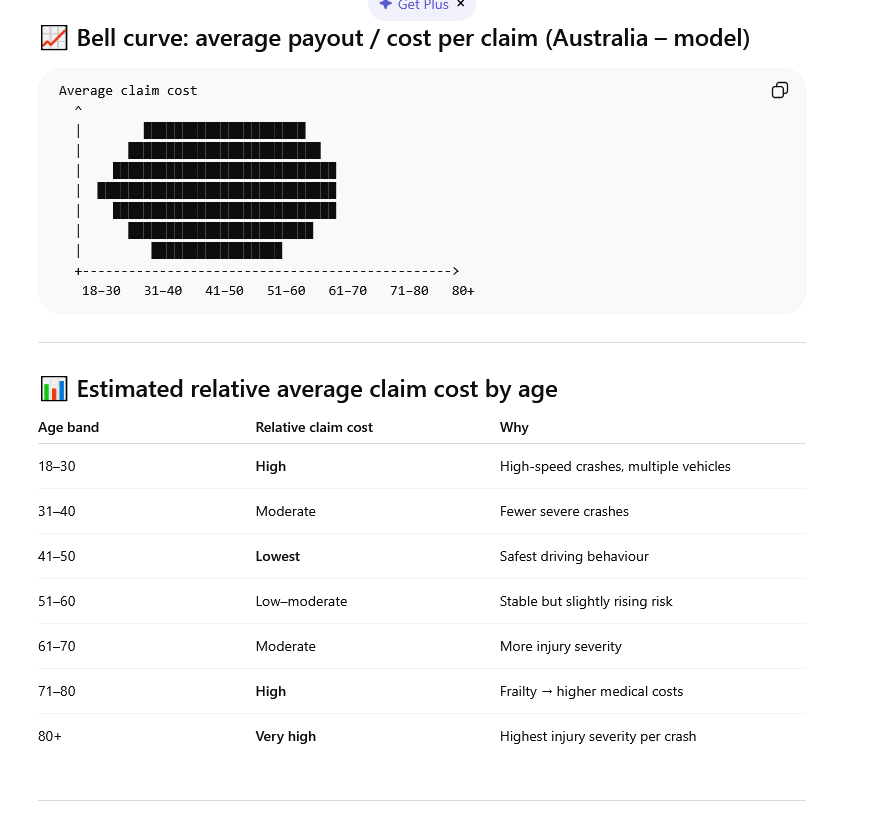Click the "Safest driving behaviour" cell
Screen dimensions: 881x823
(574, 556)
